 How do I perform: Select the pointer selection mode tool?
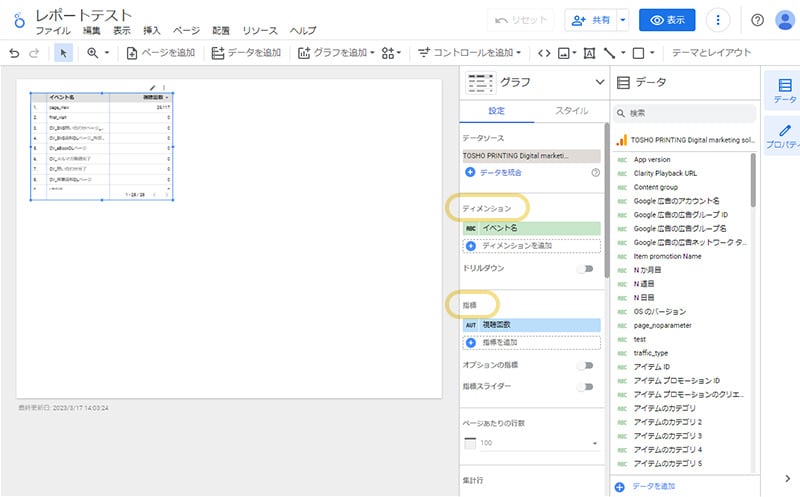click(63, 53)
